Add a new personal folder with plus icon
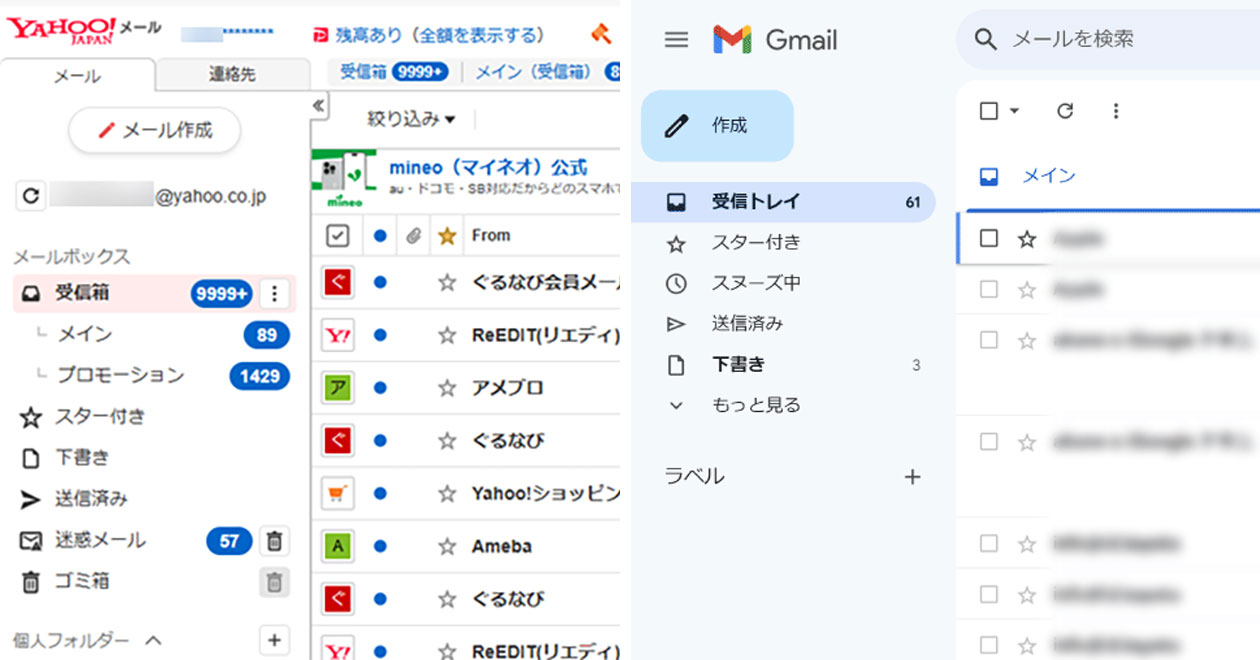Screen dimensions: 1260x660 point(275,640)
